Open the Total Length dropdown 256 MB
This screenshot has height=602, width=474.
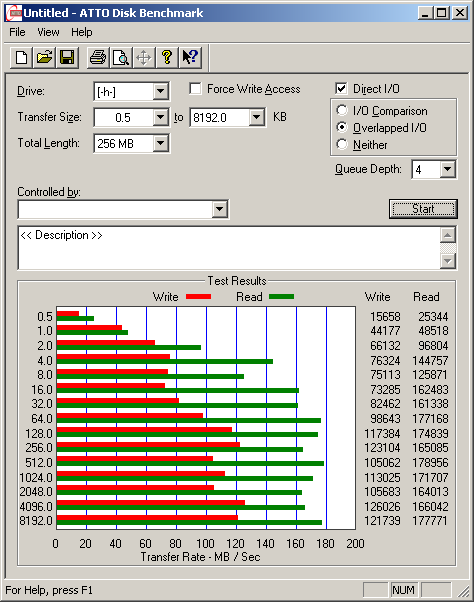tap(160, 144)
